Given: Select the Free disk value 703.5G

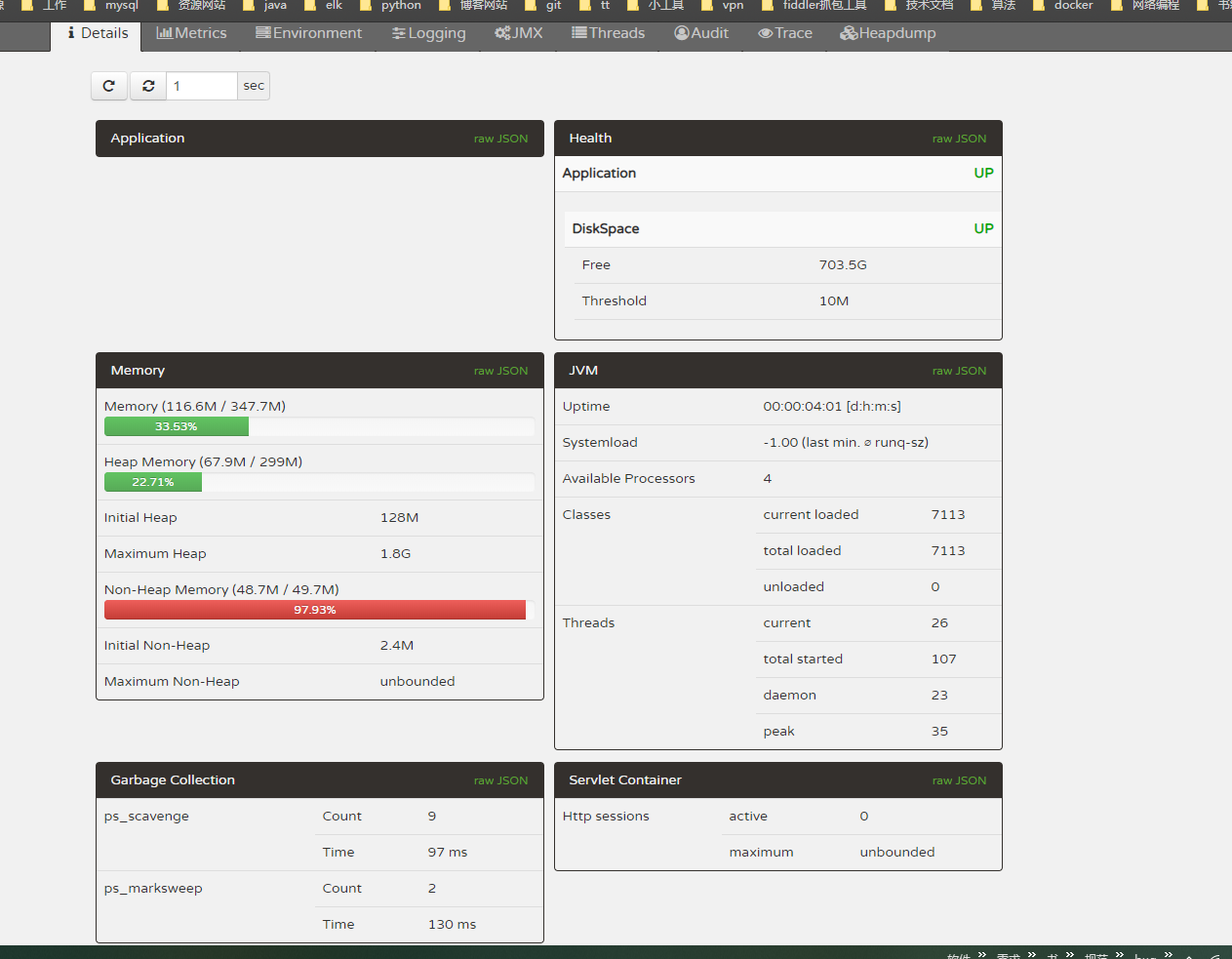Looking at the screenshot, I should (843, 265).
